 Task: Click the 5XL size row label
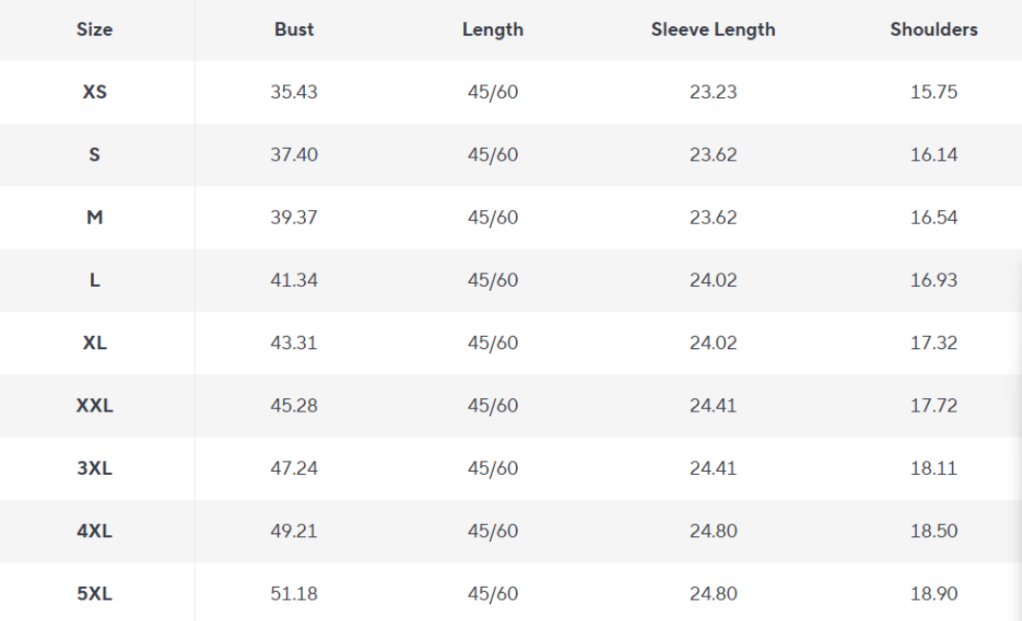[94, 594]
